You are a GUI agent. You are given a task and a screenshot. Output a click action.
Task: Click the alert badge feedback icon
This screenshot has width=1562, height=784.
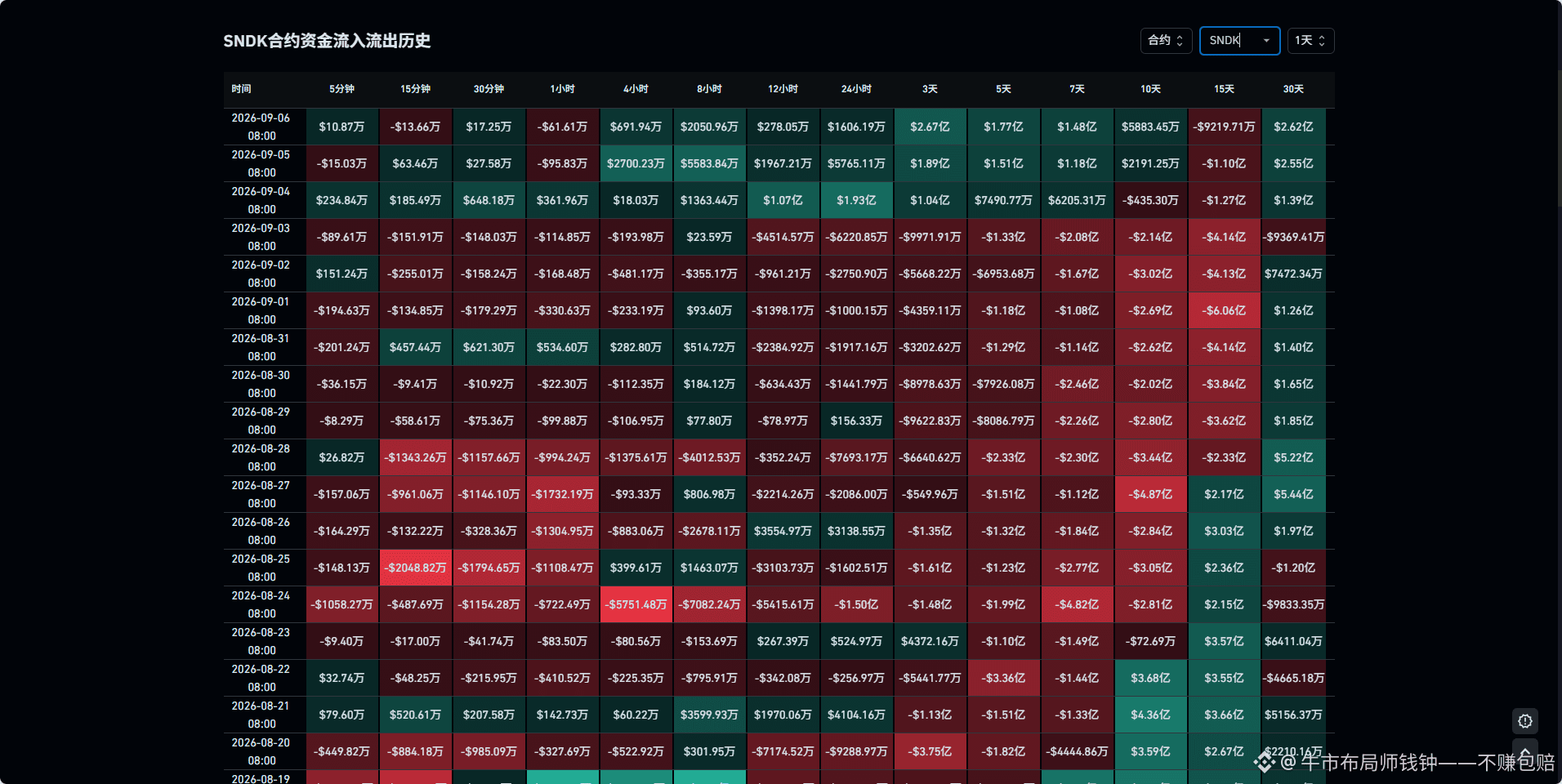pyautogui.click(x=1524, y=721)
